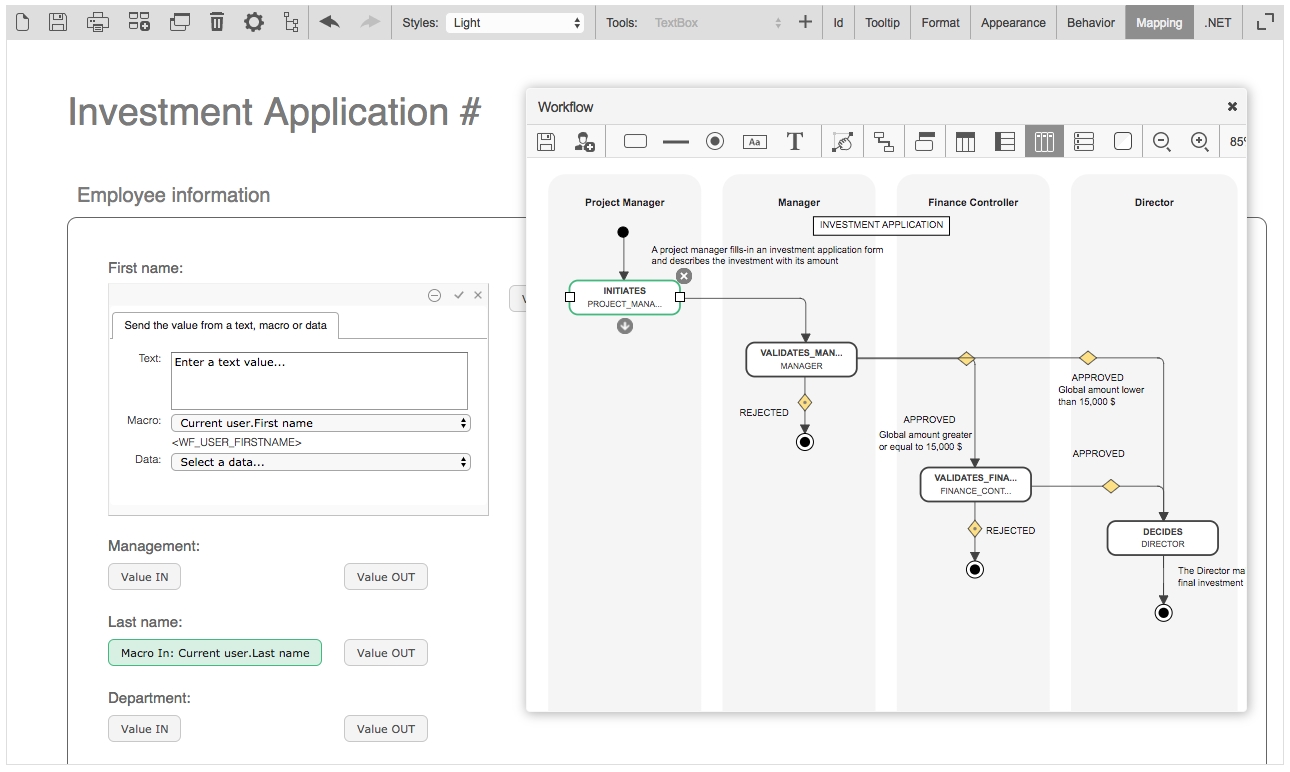Viewport: 1290px width, 772px height.
Task: Expand the 'Select a data...' dropdown
Action: click(320, 462)
